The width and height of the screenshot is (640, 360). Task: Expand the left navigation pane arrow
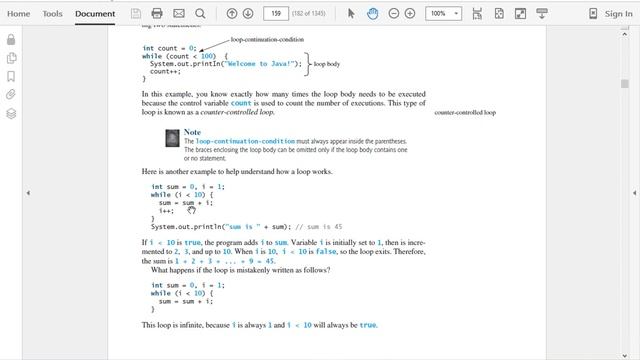tap(28, 193)
